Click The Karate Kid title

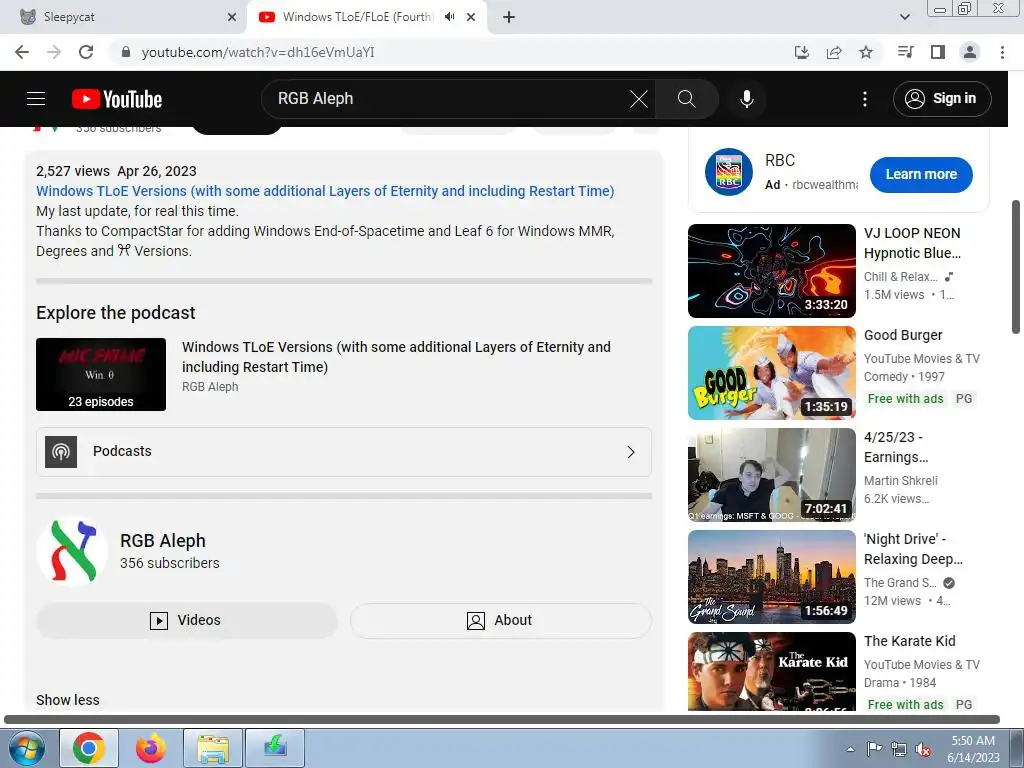click(x=909, y=641)
